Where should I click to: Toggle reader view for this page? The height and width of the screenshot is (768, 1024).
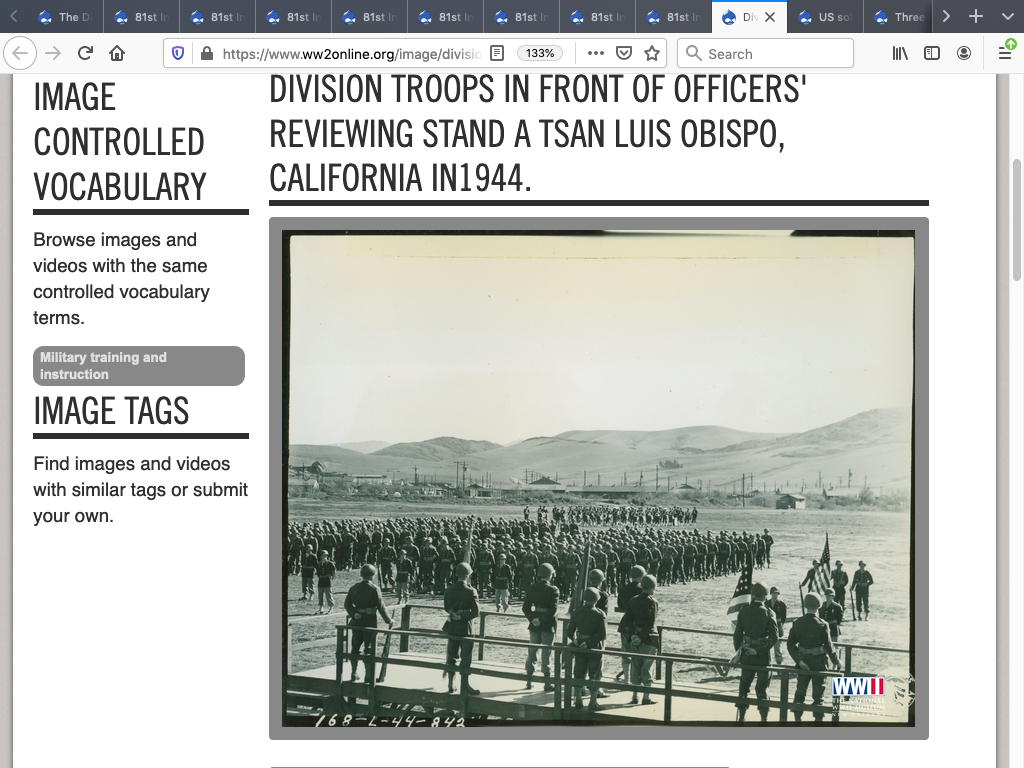[497, 54]
